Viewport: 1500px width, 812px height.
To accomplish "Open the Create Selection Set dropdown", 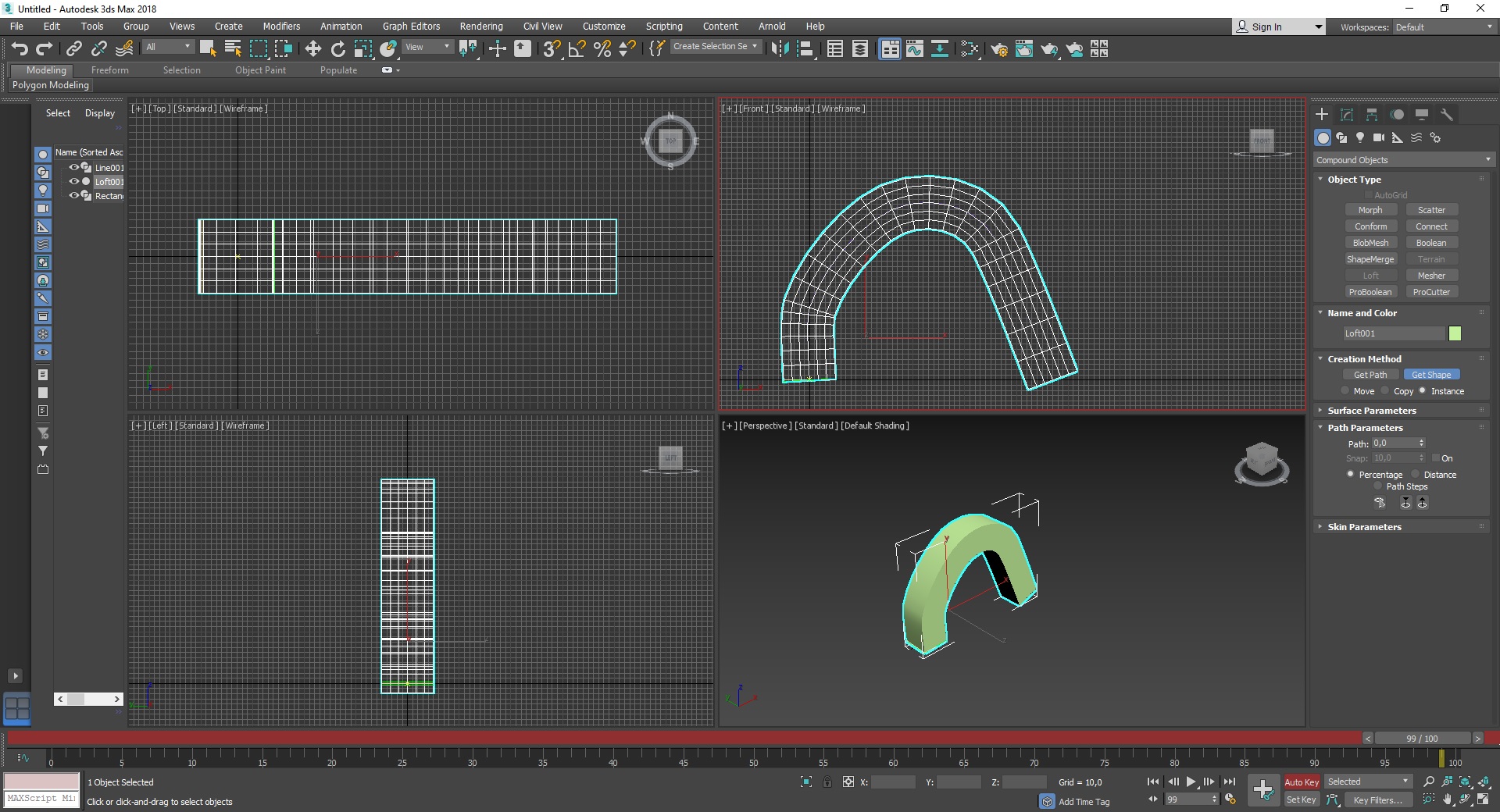I will [x=715, y=47].
